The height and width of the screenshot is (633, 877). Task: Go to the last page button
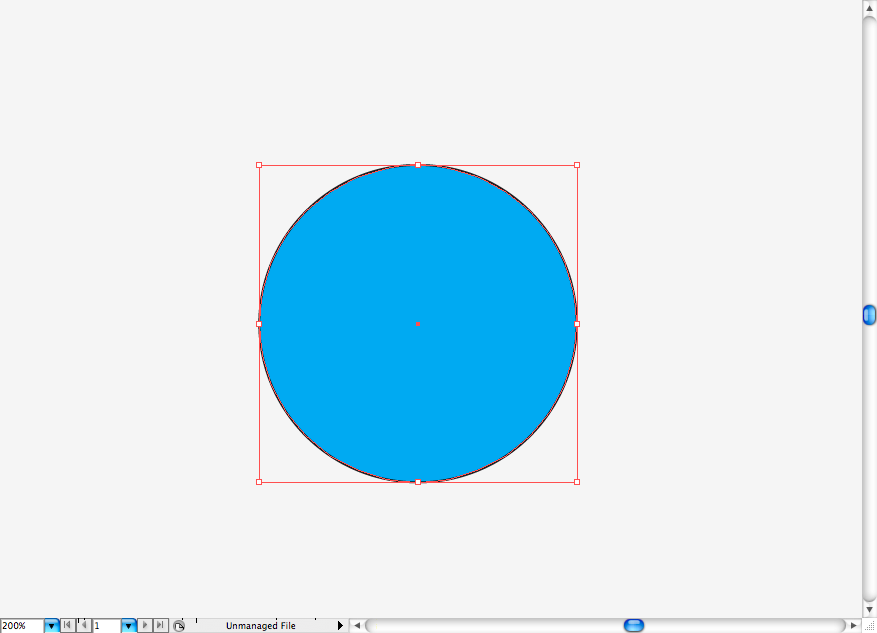click(x=161, y=625)
